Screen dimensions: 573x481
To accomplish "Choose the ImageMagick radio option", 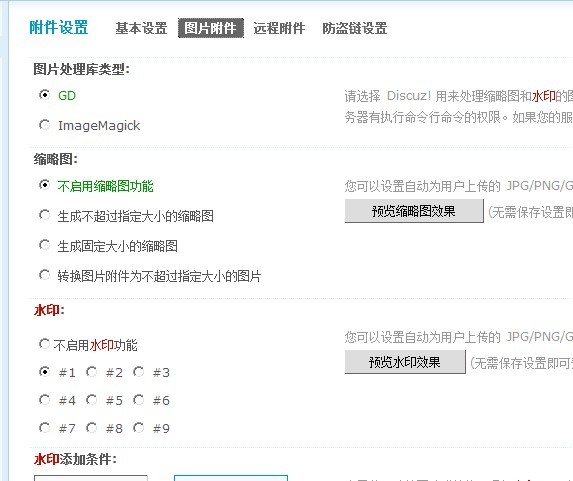I will pyautogui.click(x=44, y=125).
